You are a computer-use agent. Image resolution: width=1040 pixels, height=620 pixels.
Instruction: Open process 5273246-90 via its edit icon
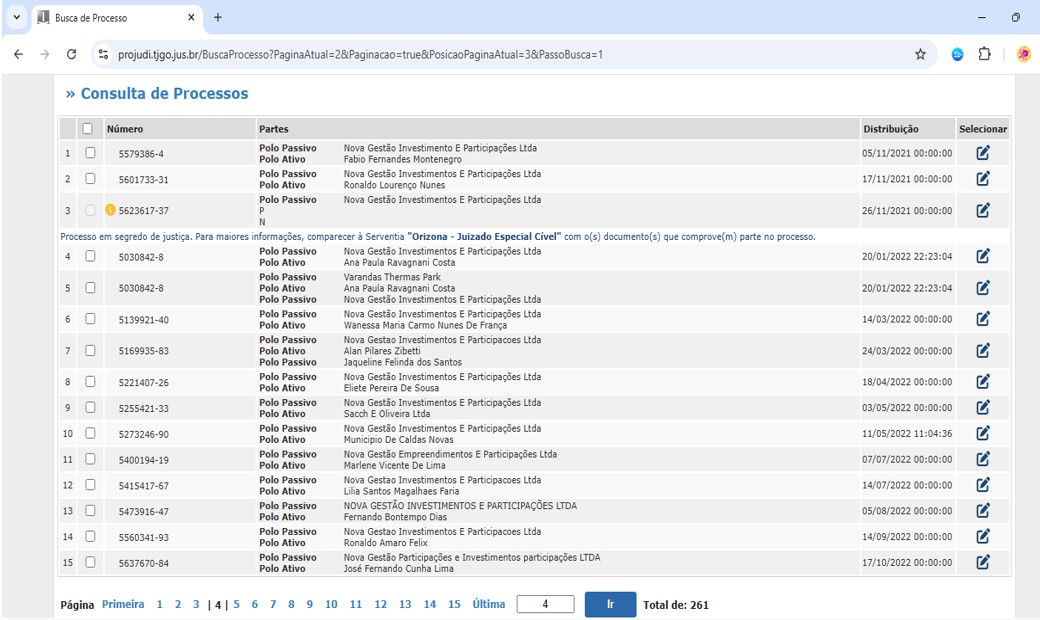(x=982, y=433)
